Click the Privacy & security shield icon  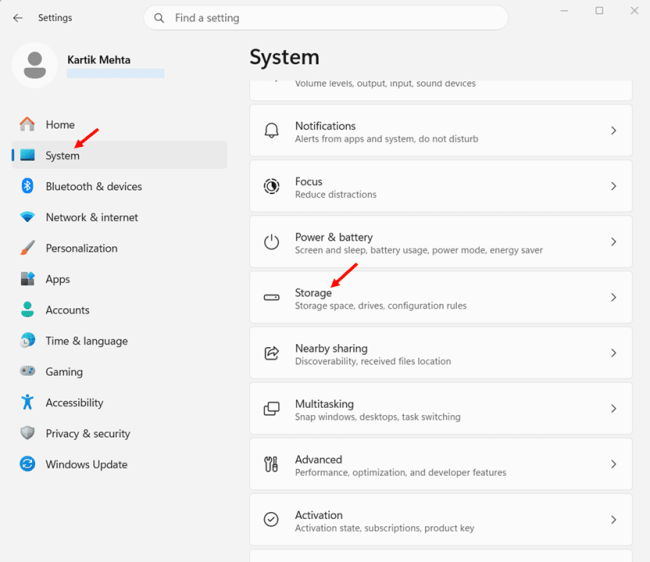tap(27, 433)
